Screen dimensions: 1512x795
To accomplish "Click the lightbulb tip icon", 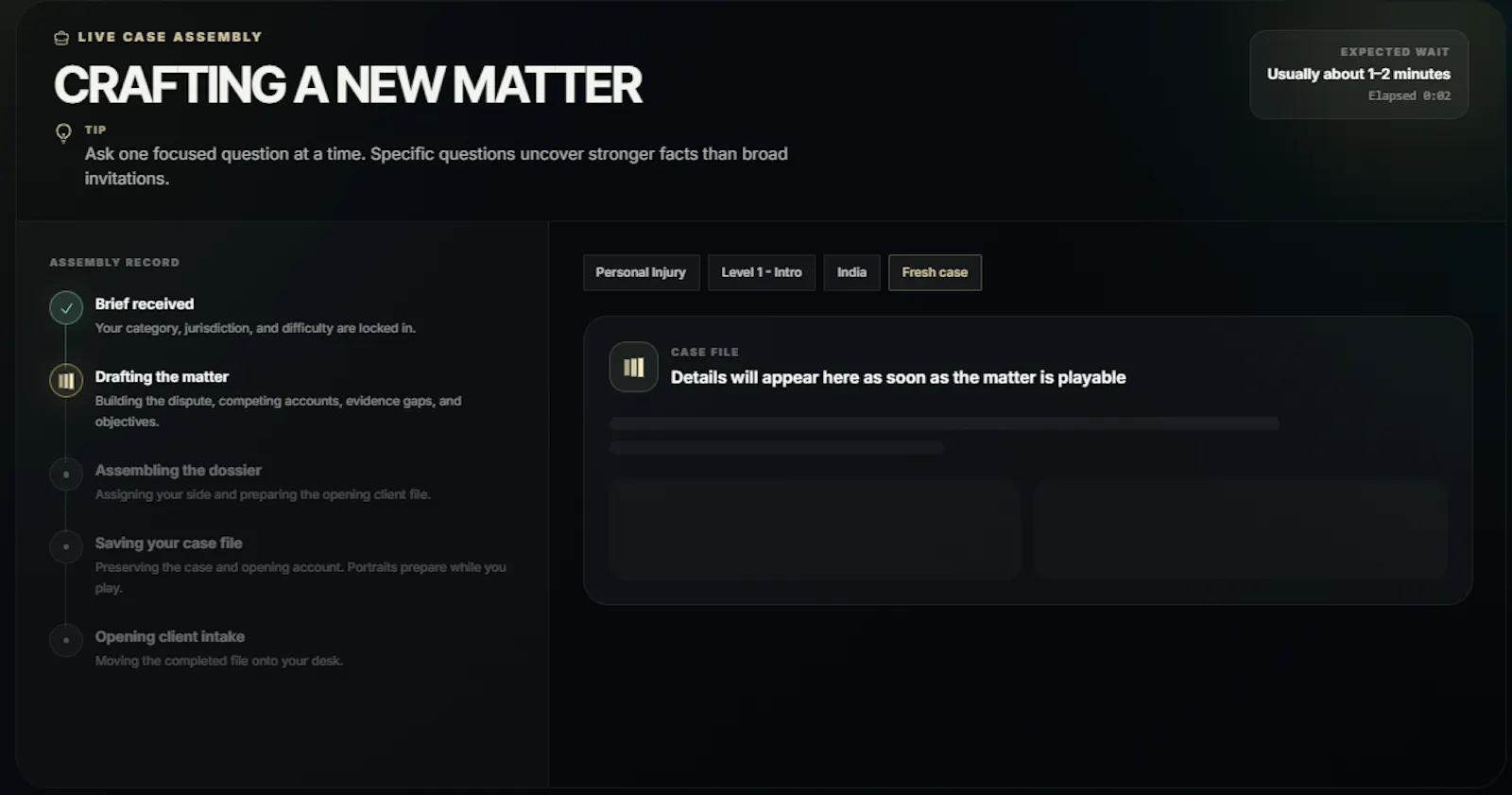I will (63, 132).
